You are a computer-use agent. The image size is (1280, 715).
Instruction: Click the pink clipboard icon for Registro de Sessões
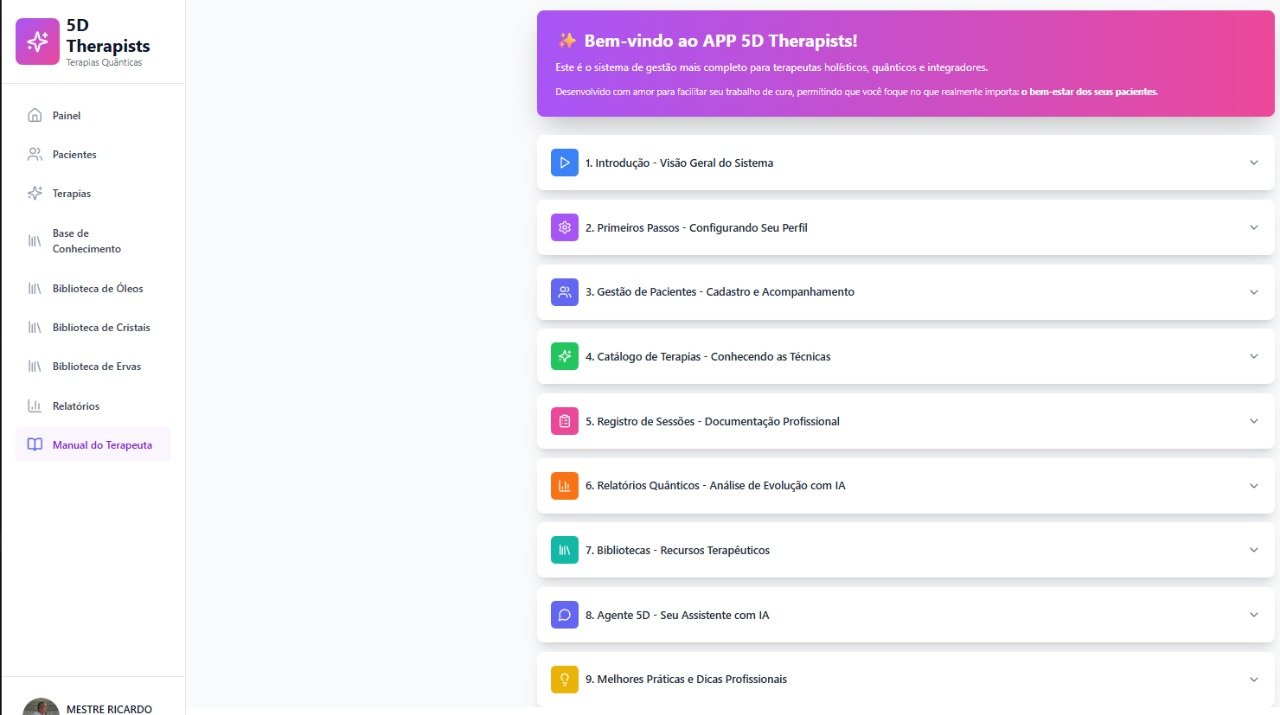565,421
